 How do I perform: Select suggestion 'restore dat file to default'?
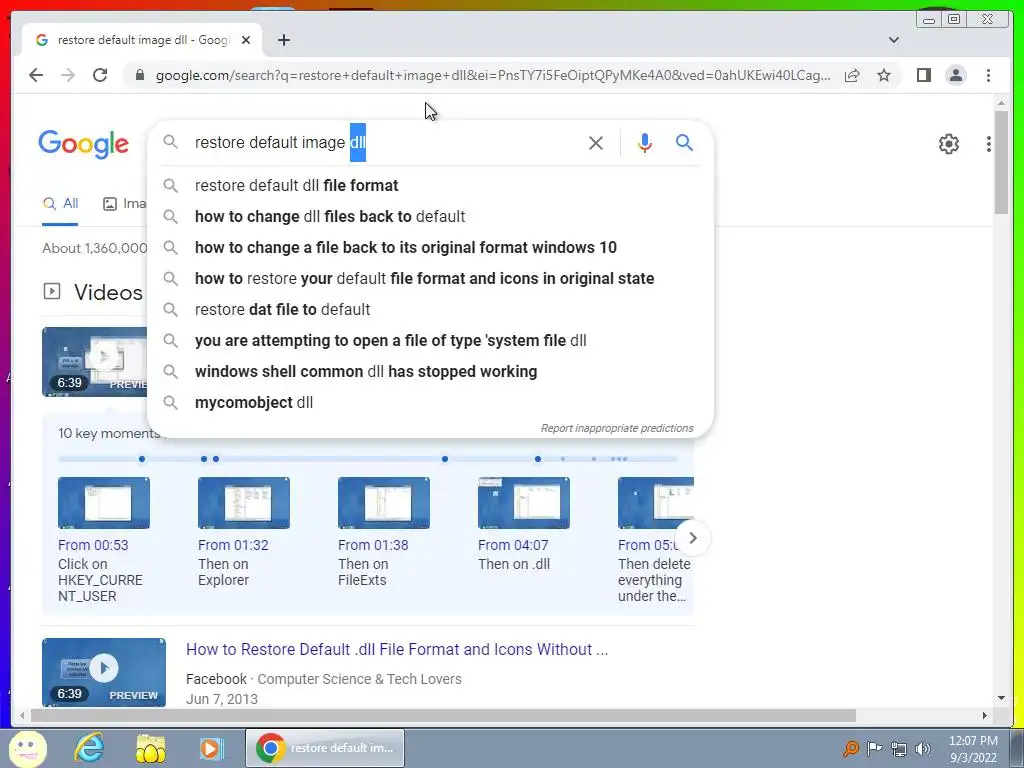[430, 310]
